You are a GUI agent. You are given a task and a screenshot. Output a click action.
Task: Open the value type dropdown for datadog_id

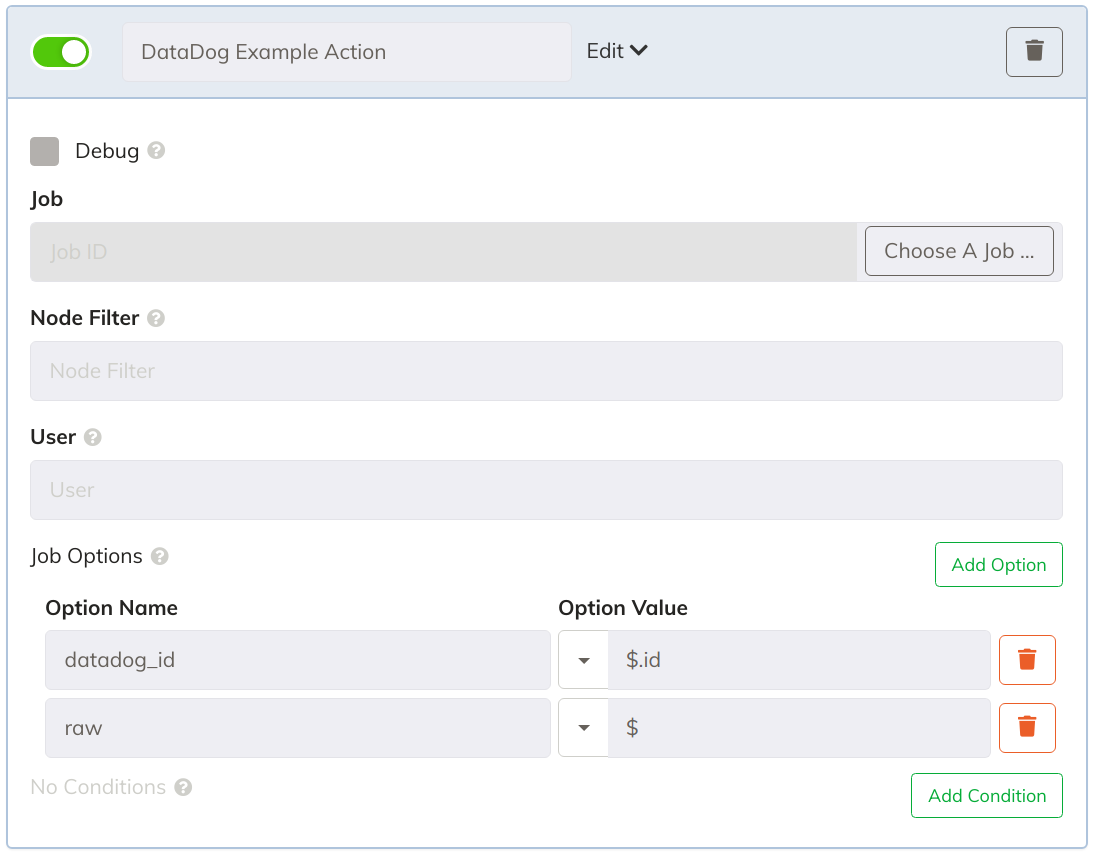(x=583, y=660)
